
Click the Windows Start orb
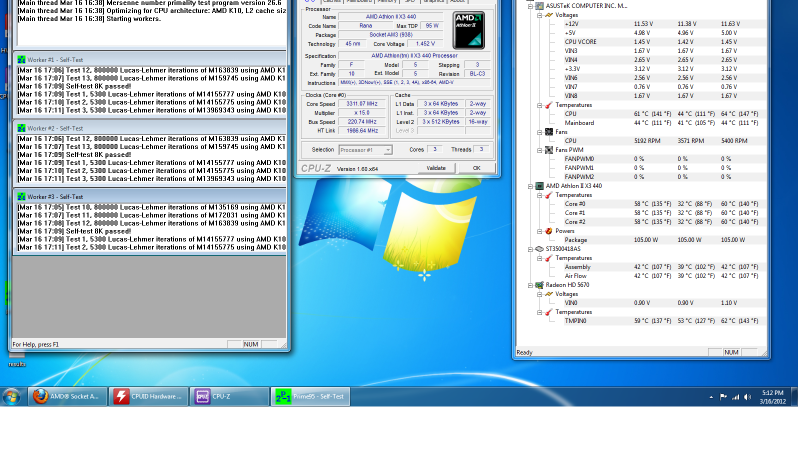pos(12,396)
